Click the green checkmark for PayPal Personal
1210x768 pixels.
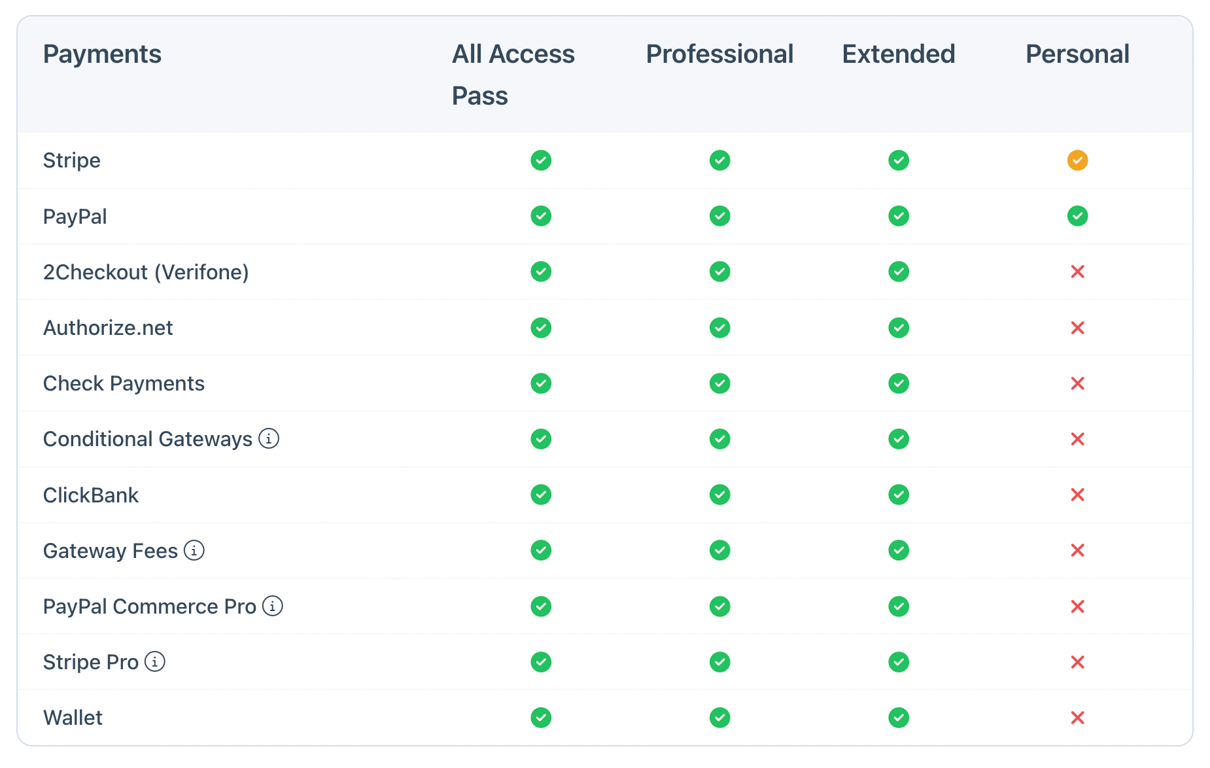click(1077, 216)
